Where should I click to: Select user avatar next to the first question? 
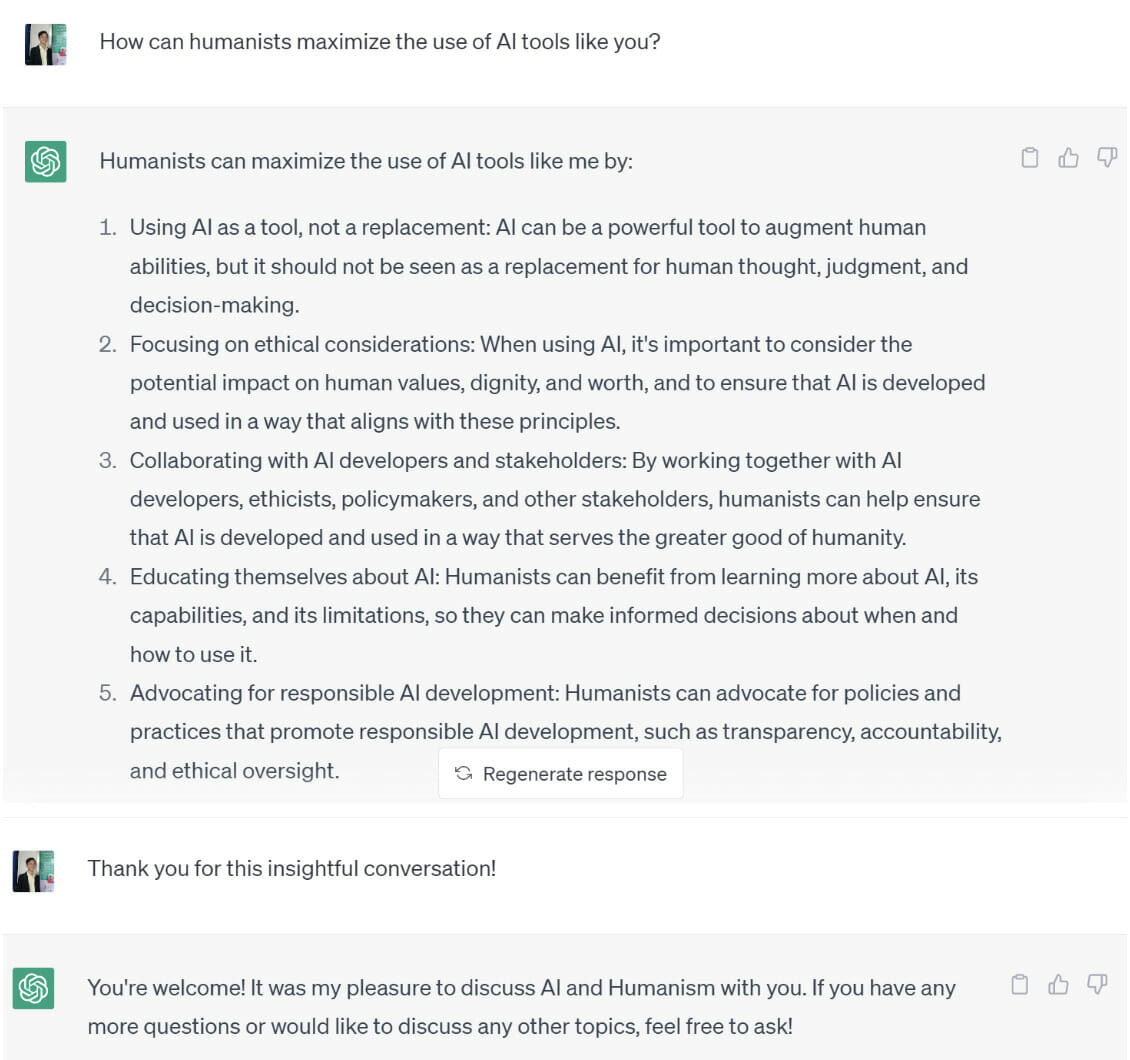(45, 44)
